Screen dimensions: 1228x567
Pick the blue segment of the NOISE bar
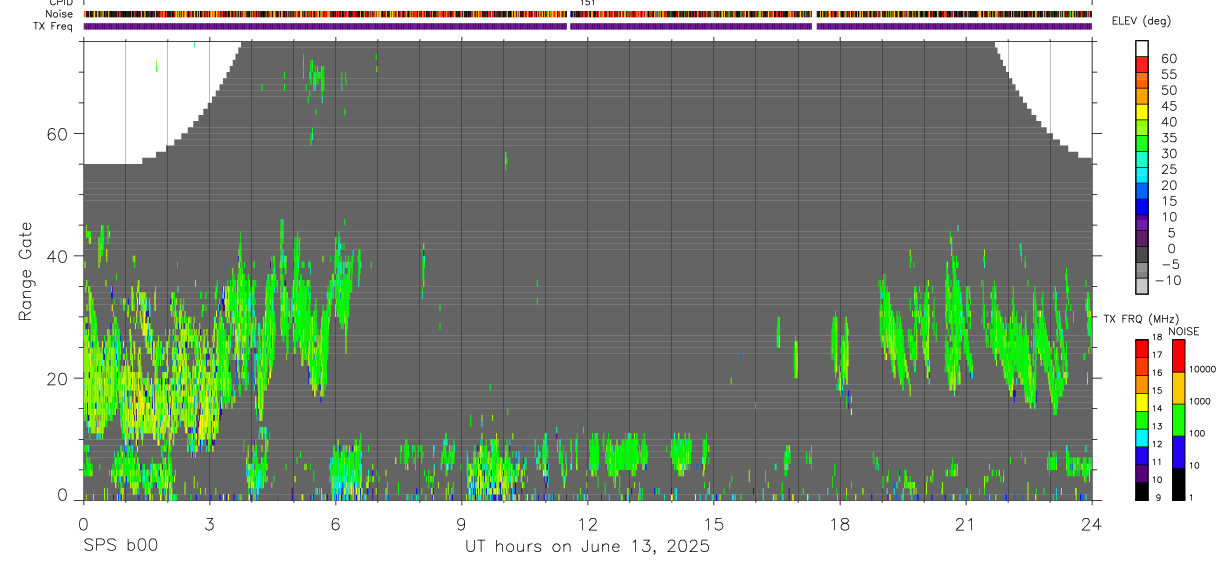(1177, 452)
